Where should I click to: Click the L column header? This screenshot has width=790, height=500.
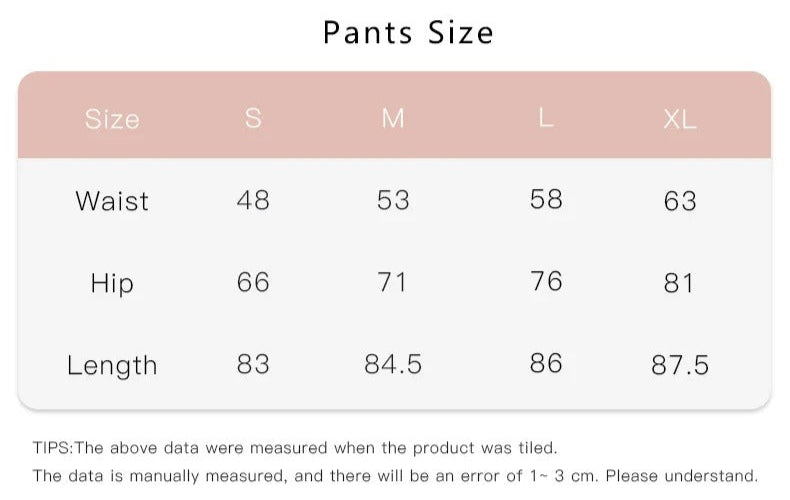coord(546,118)
